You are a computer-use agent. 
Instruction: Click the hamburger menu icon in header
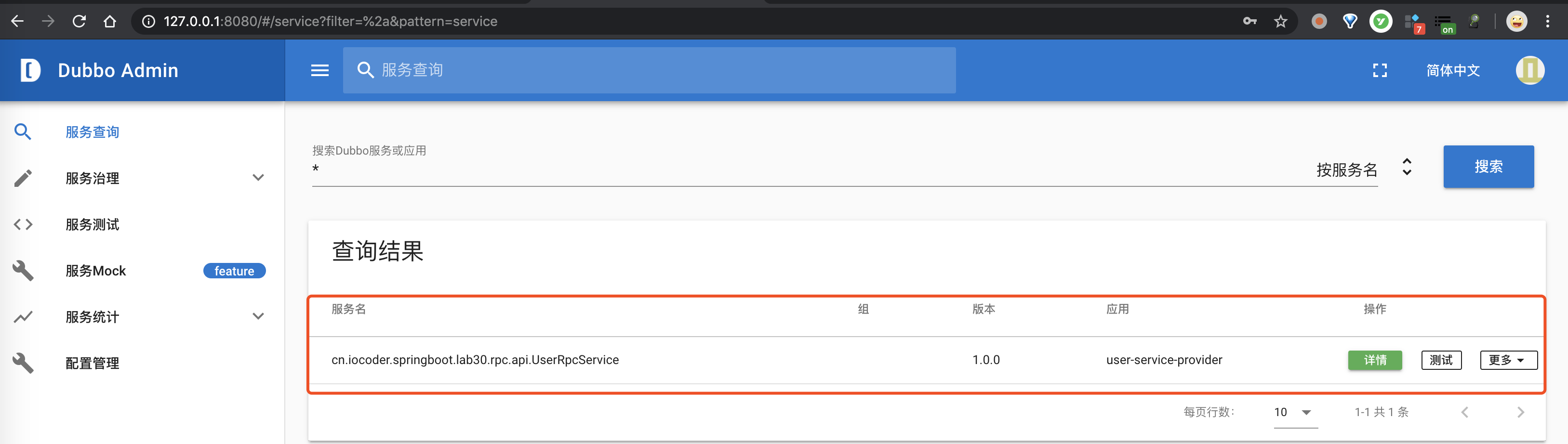coord(319,71)
